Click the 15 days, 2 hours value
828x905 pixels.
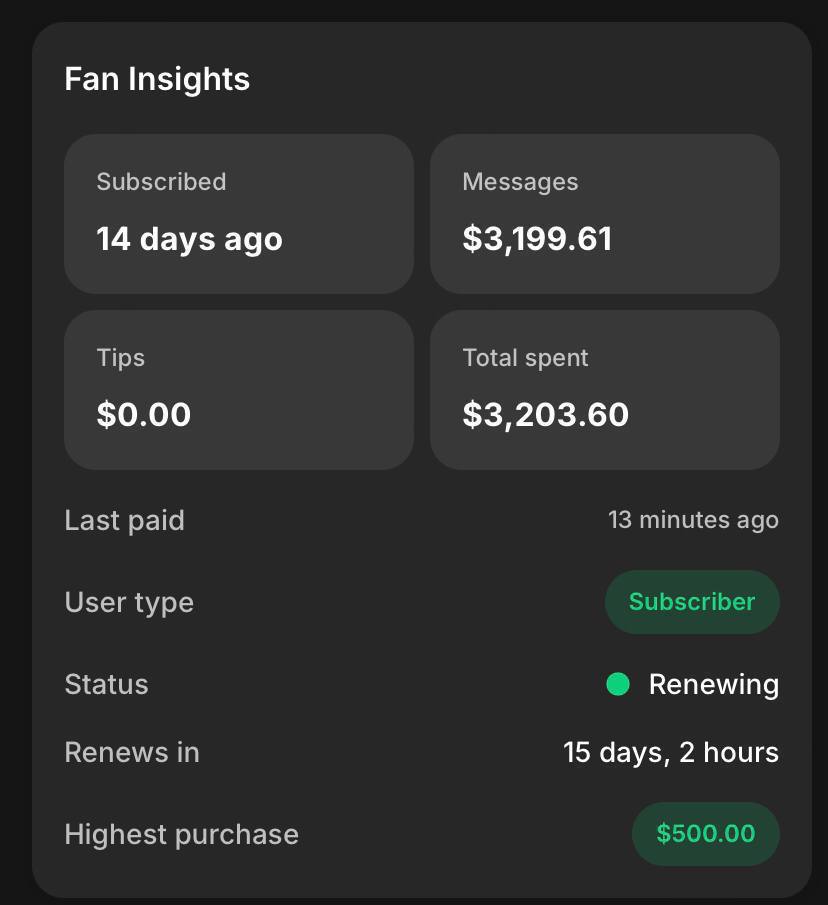click(671, 752)
